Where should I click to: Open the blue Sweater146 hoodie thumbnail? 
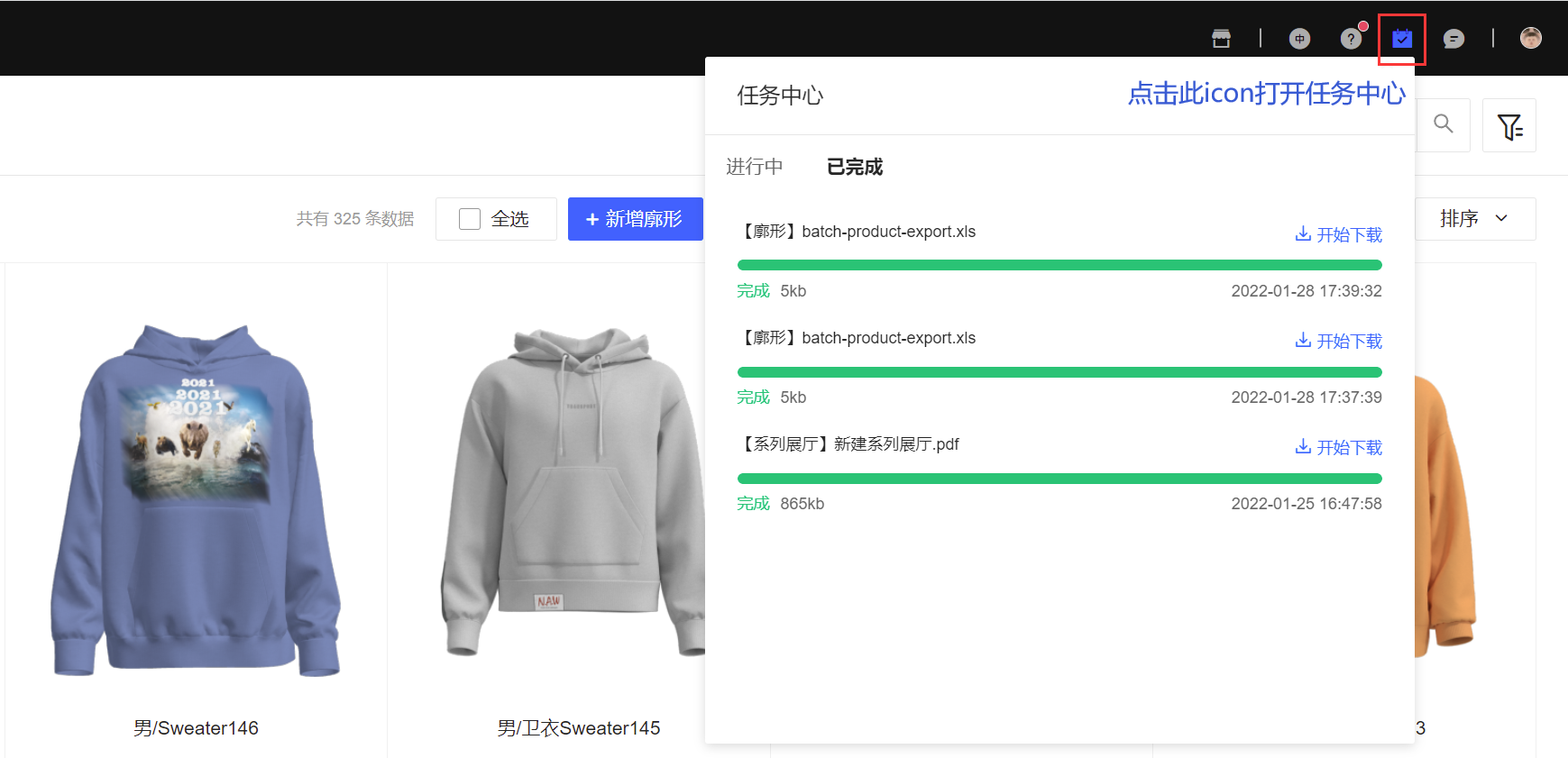[196, 500]
